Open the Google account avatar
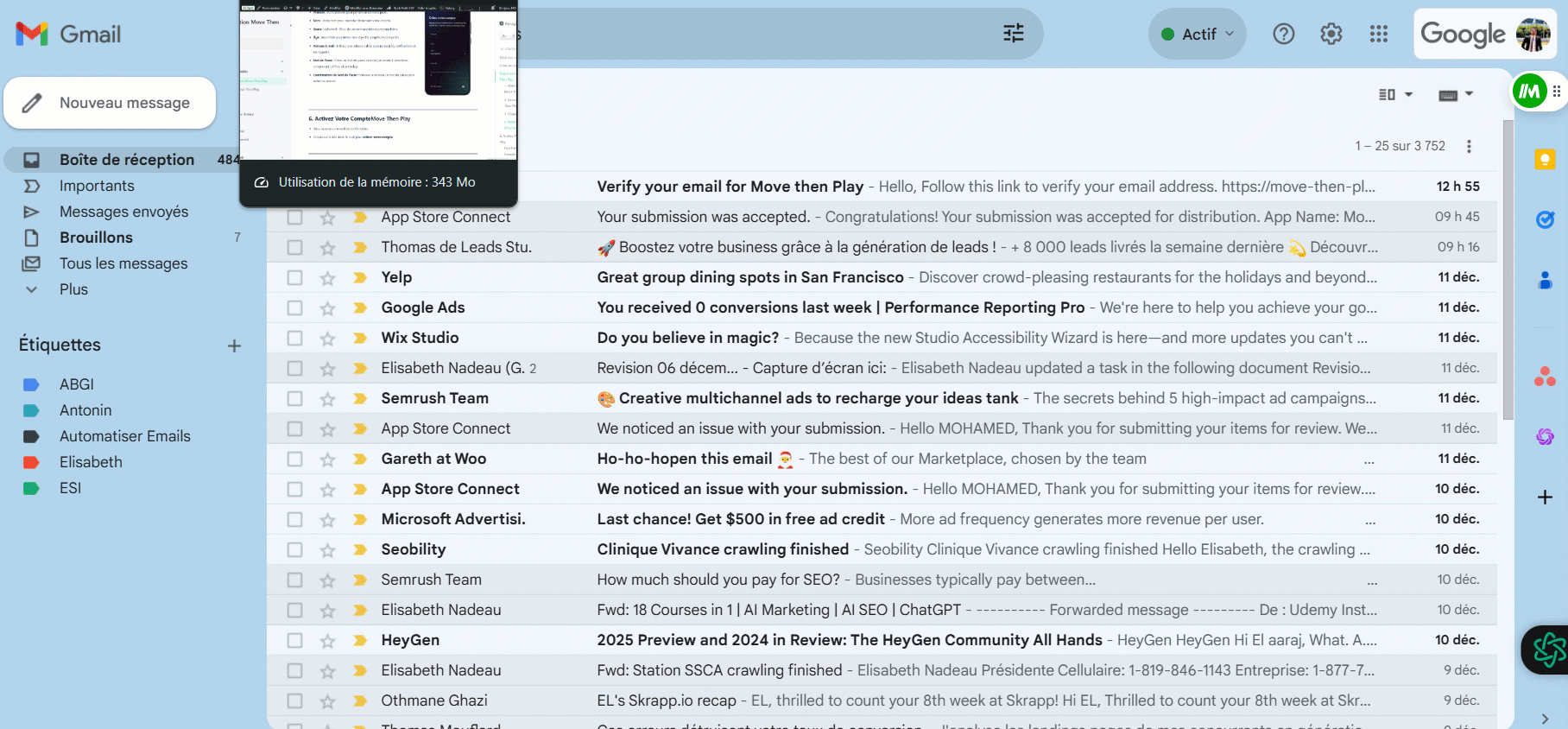Screen dimensions: 1568x729 [x=1533, y=34]
